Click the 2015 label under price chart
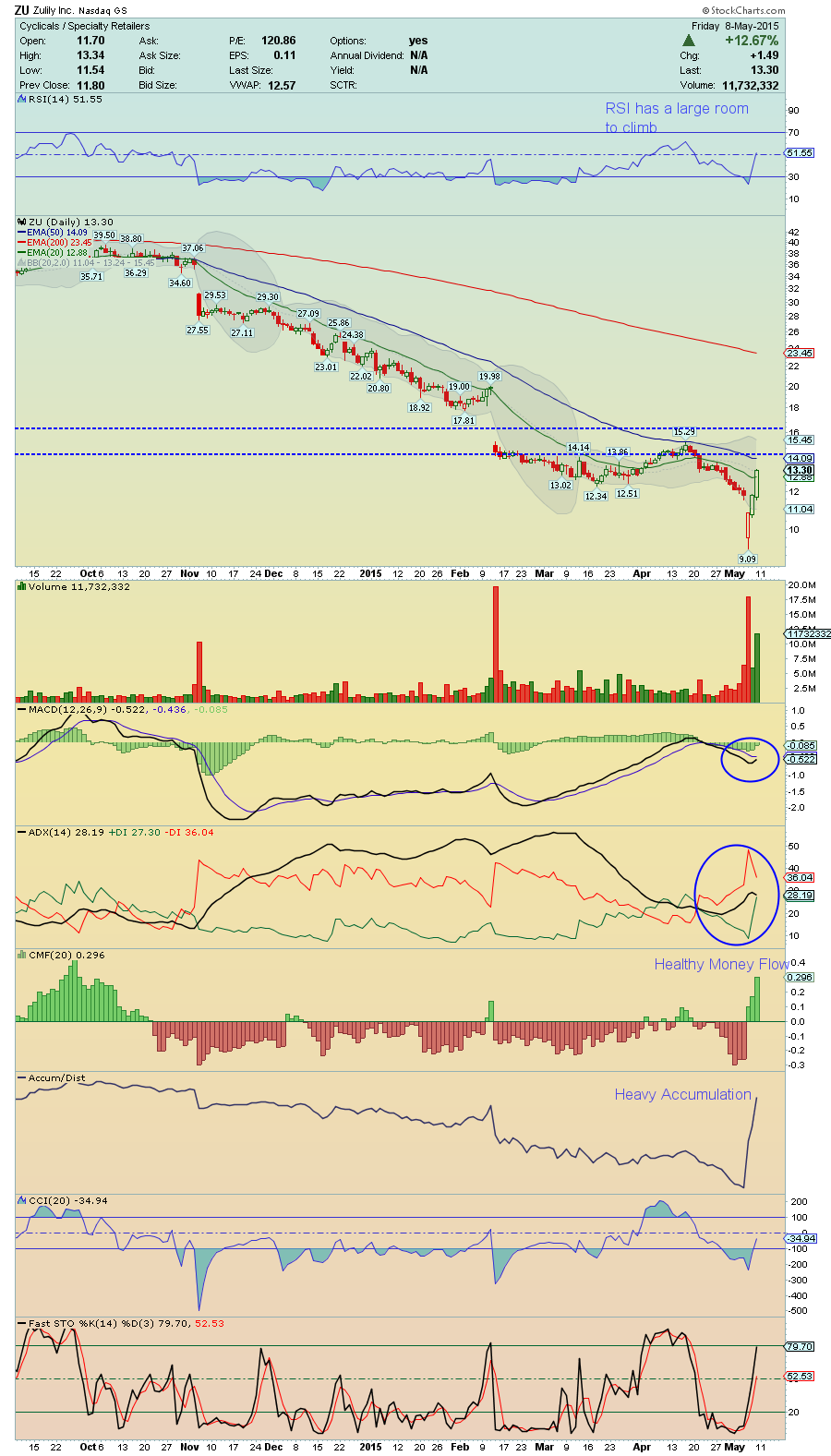 pos(370,573)
